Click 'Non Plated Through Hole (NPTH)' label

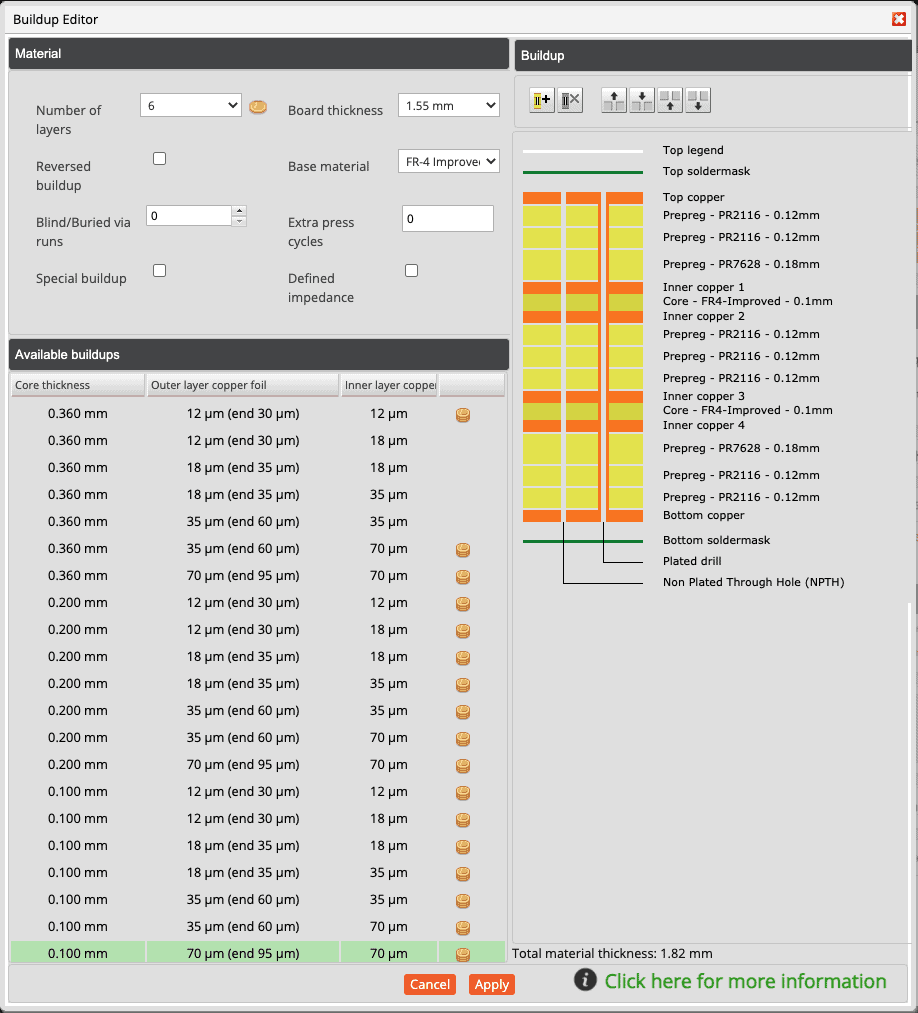[753, 582]
